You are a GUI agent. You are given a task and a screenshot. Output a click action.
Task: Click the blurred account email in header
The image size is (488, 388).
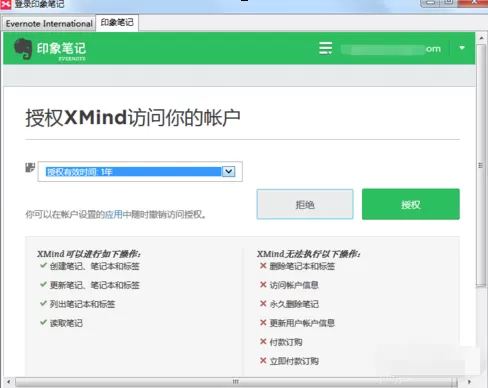(391, 49)
